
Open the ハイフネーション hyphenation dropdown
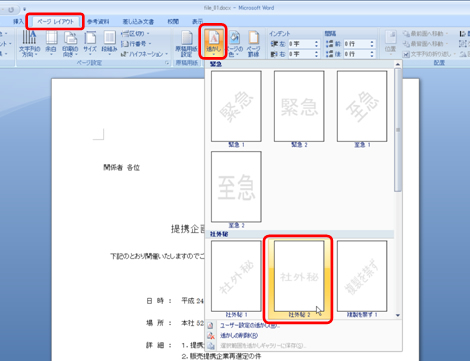(x=144, y=54)
